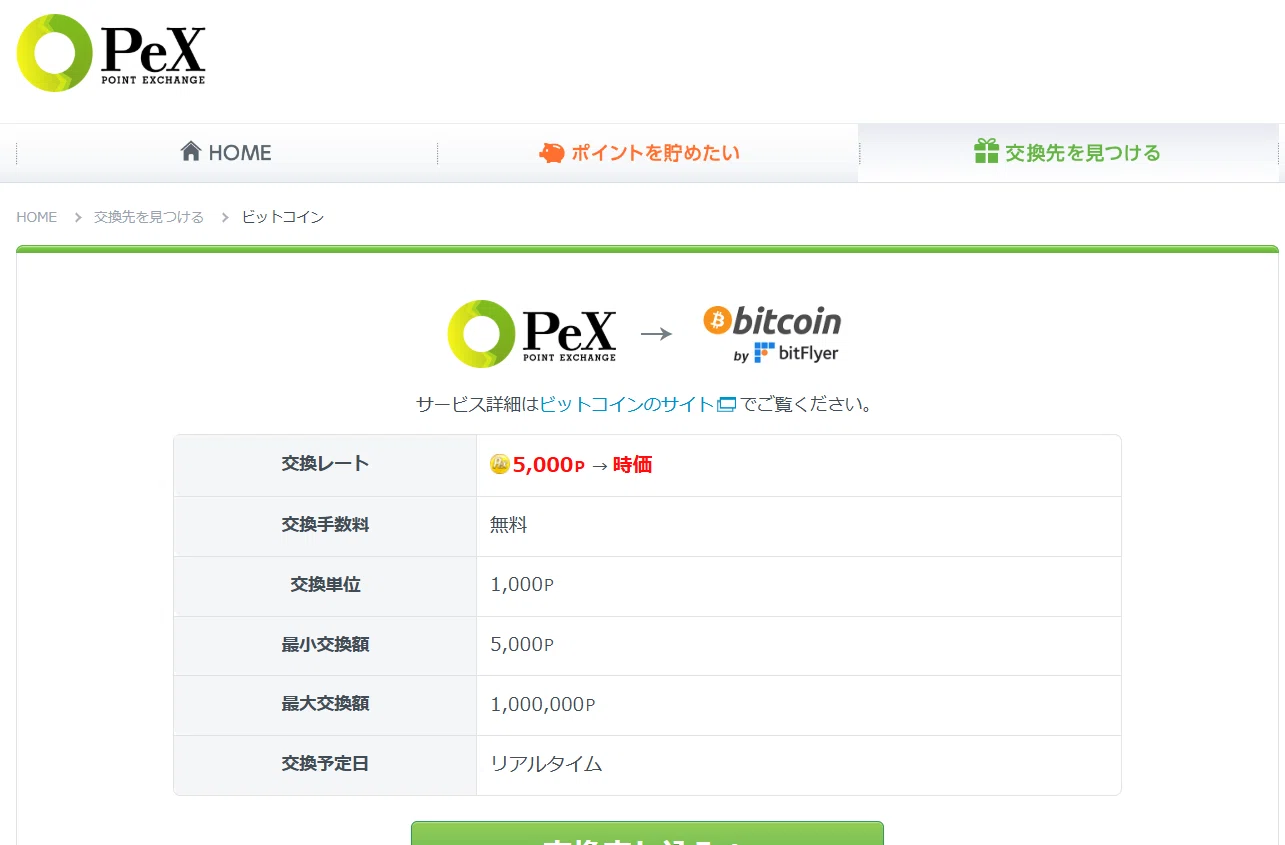Open the 交換先を見つける tab
This screenshot has height=845, width=1285.
[x=1068, y=153]
